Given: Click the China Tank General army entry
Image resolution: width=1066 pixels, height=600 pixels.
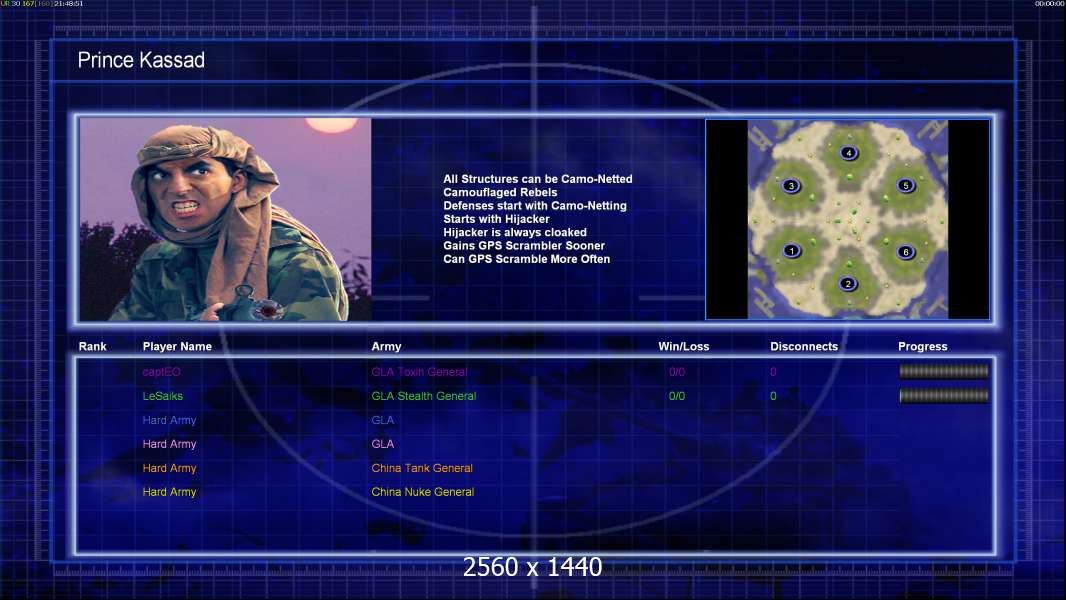Looking at the screenshot, I should coord(422,468).
